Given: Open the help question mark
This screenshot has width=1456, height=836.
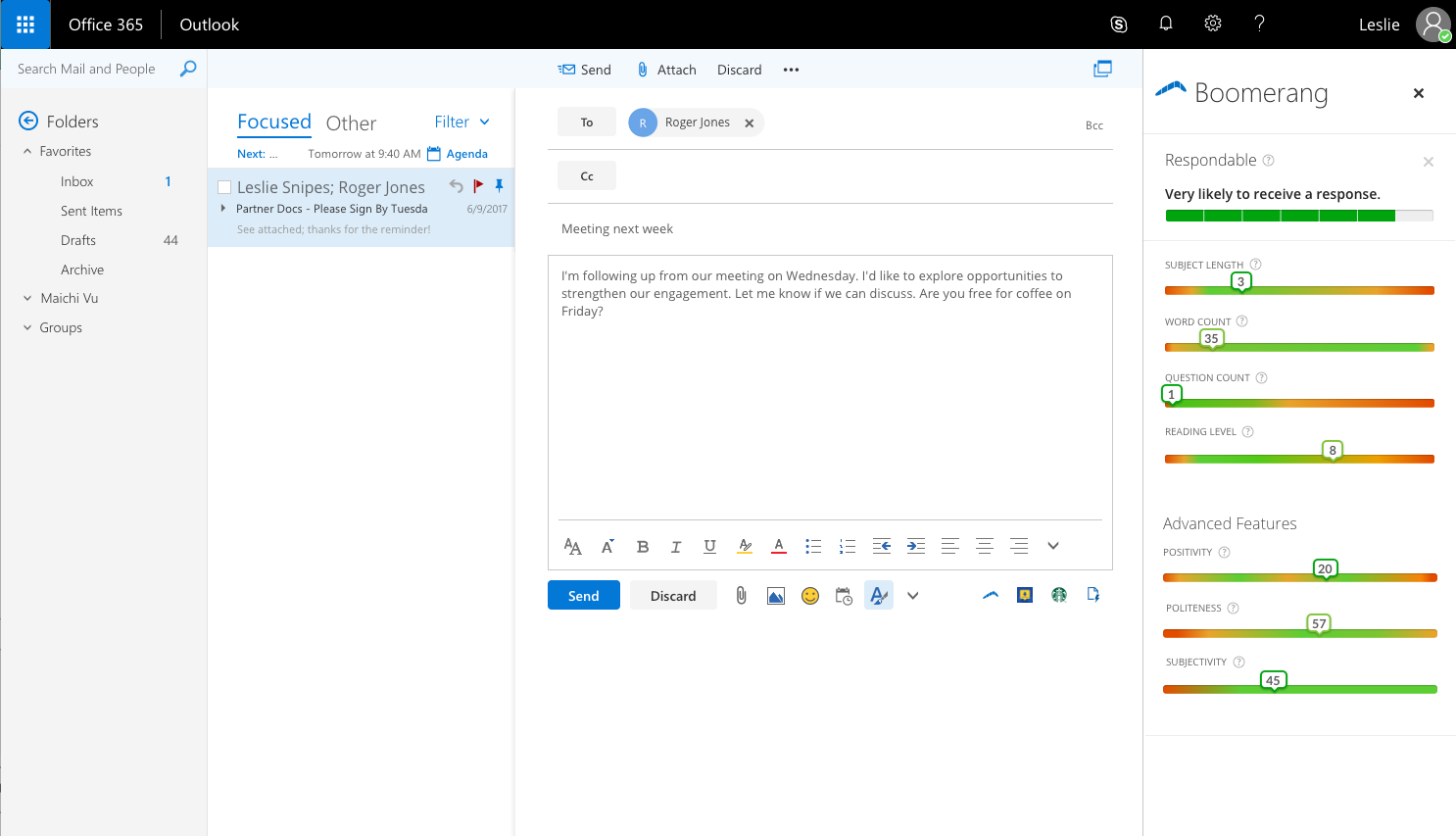Looking at the screenshot, I should pyautogui.click(x=1259, y=24).
